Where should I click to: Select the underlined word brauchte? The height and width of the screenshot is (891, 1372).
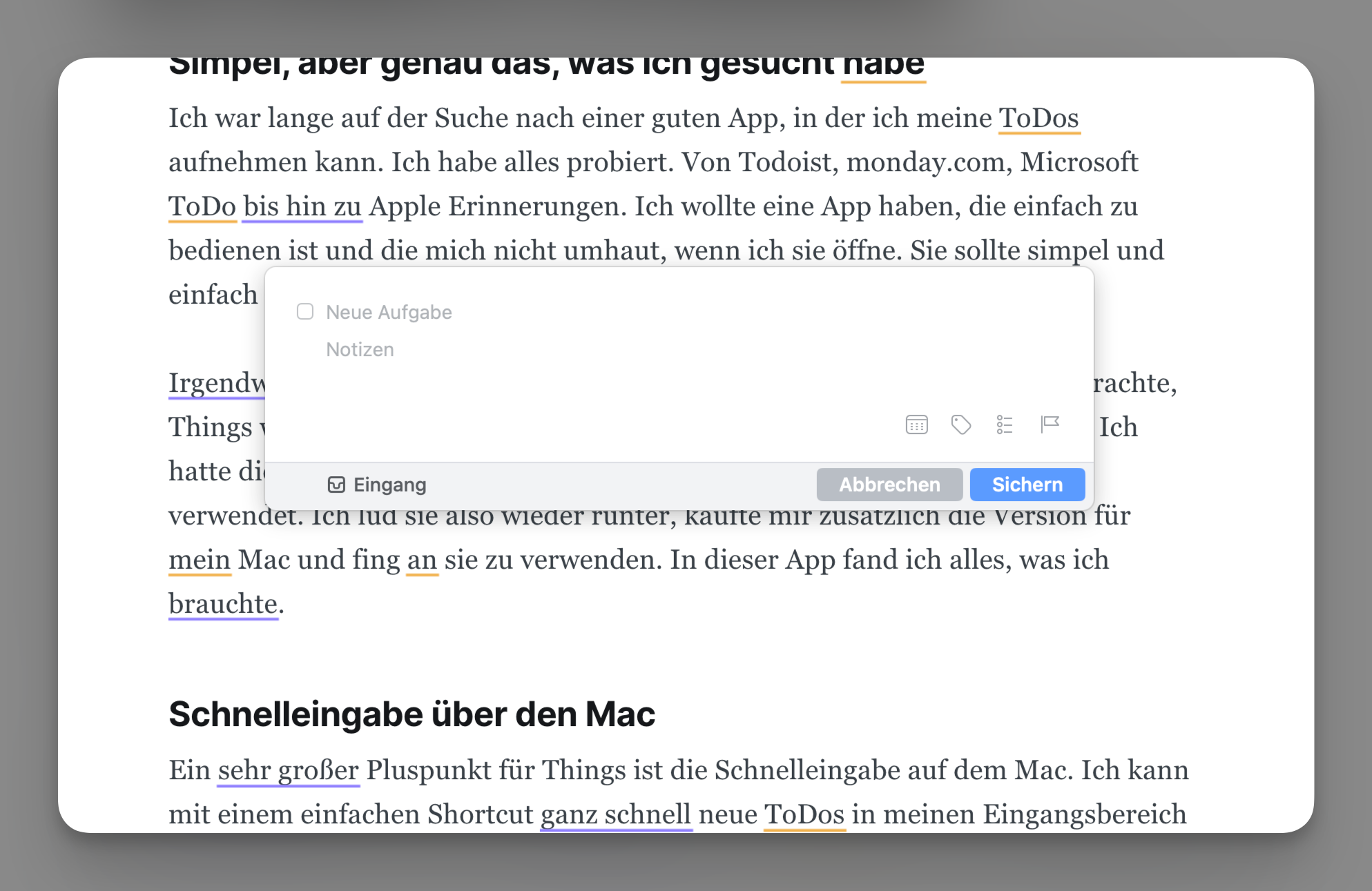pyautogui.click(x=223, y=604)
